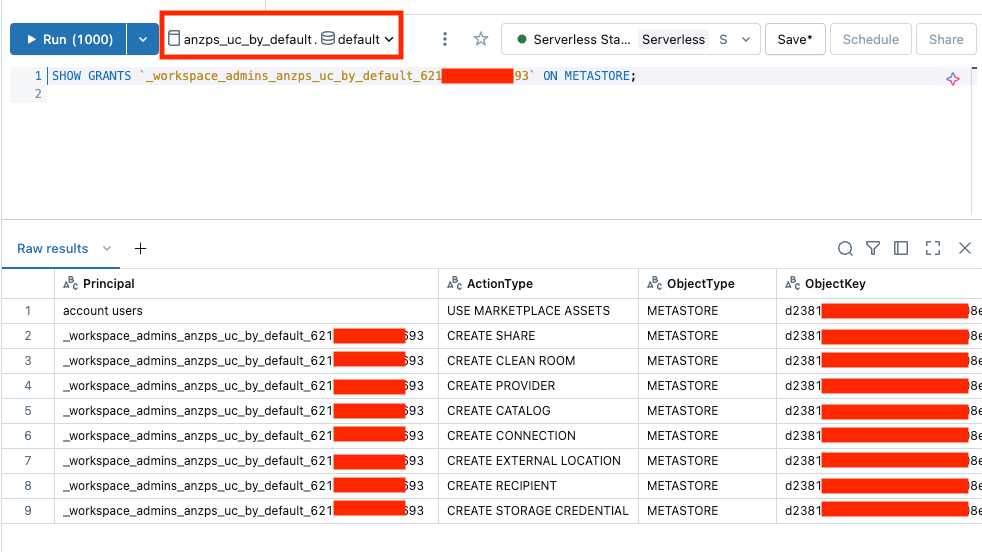Screen dimensions: 982x552
Task: Open the Raw results tab chevron menu
Action: click(x=107, y=248)
